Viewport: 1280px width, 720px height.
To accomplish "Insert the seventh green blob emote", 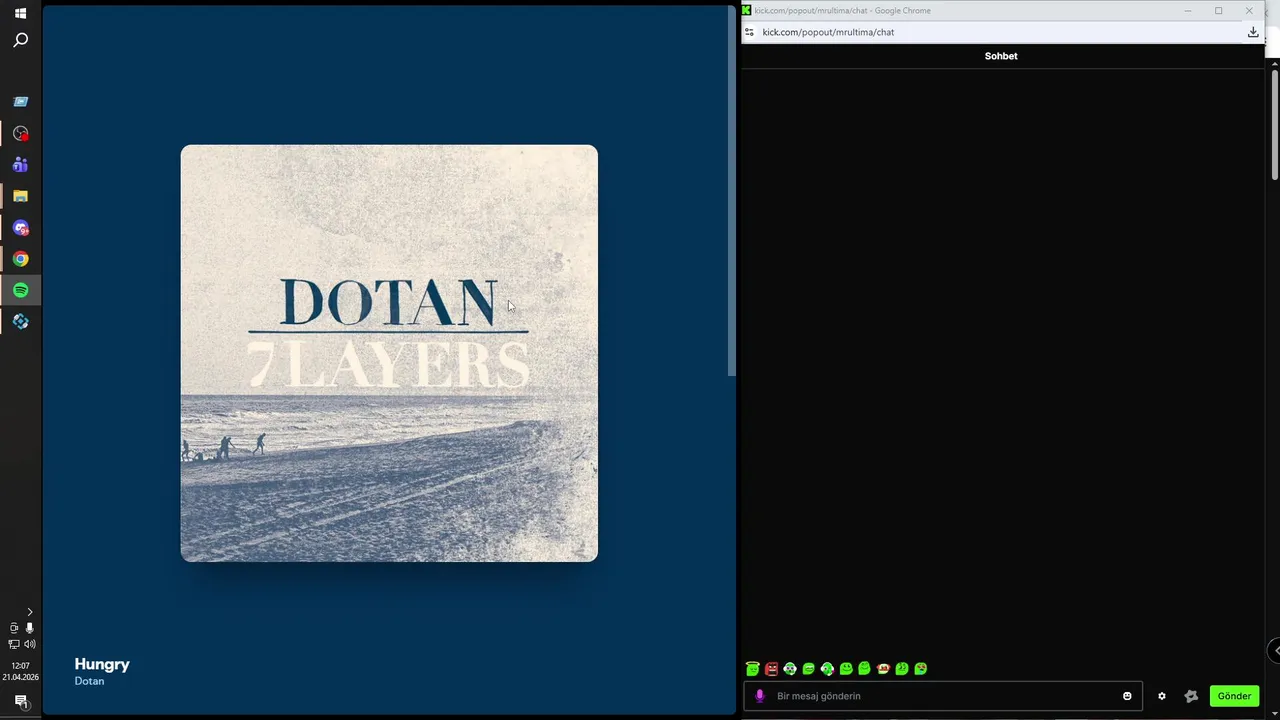I will (864, 669).
